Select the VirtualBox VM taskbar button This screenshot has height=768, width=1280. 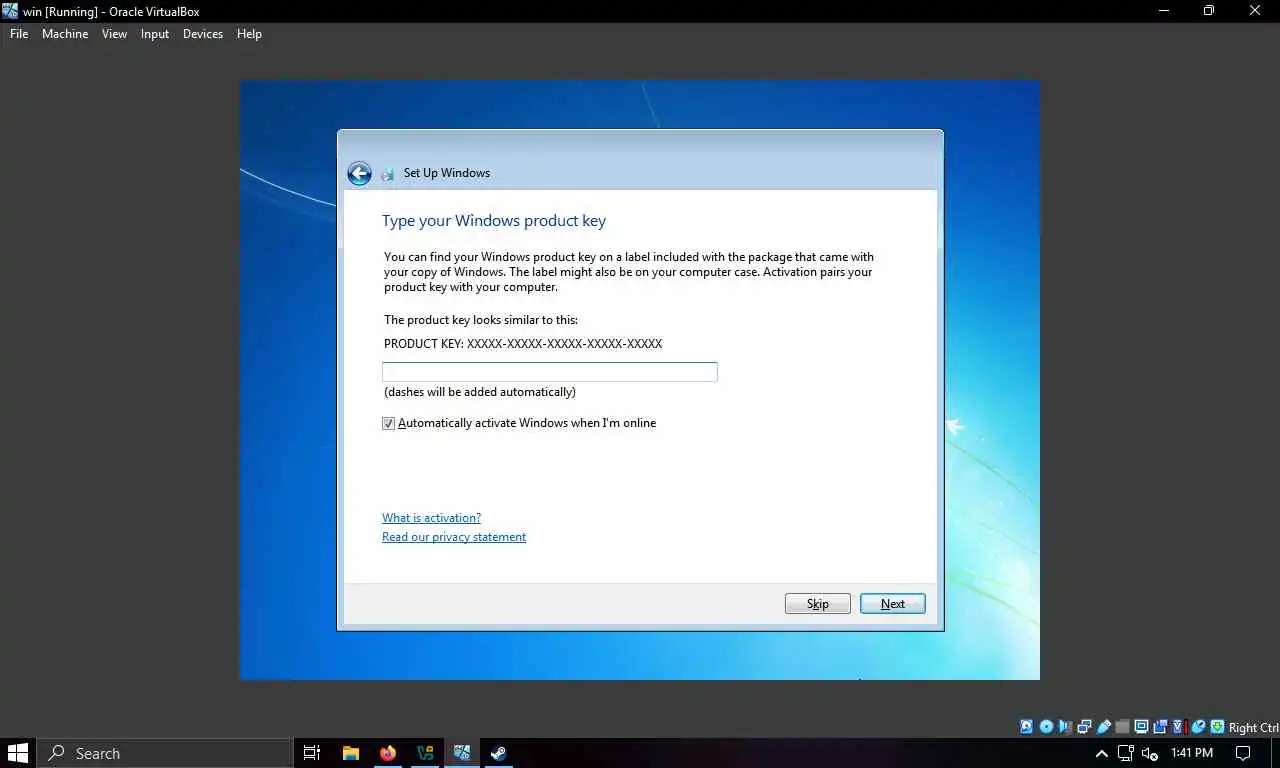click(x=462, y=753)
